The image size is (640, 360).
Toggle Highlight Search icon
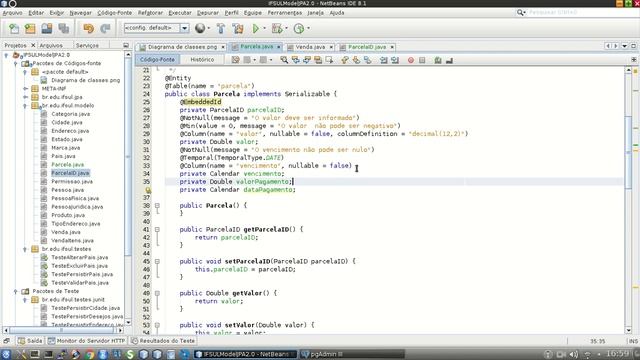pyautogui.click(x=318, y=60)
